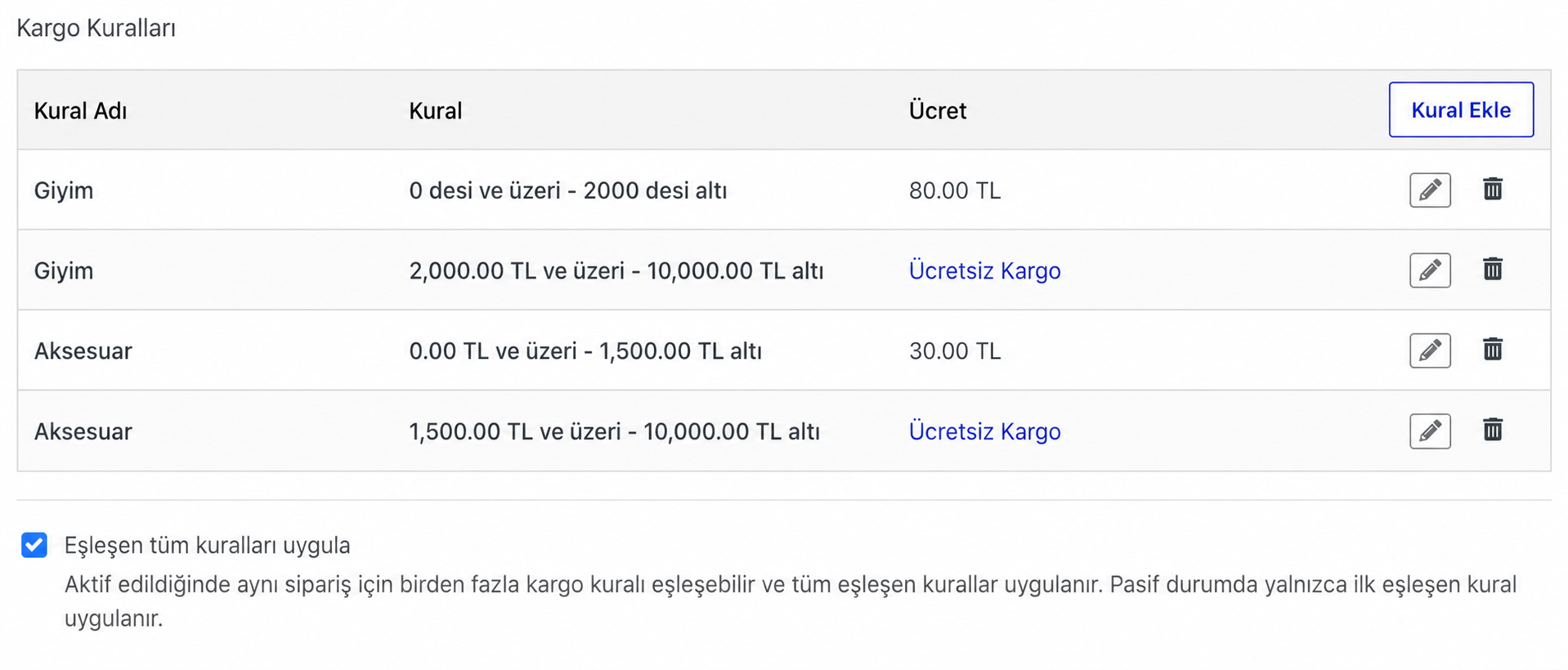Delete the Giyim 80.00 TL rule
This screenshot has height=670, width=1568.
[1493, 189]
